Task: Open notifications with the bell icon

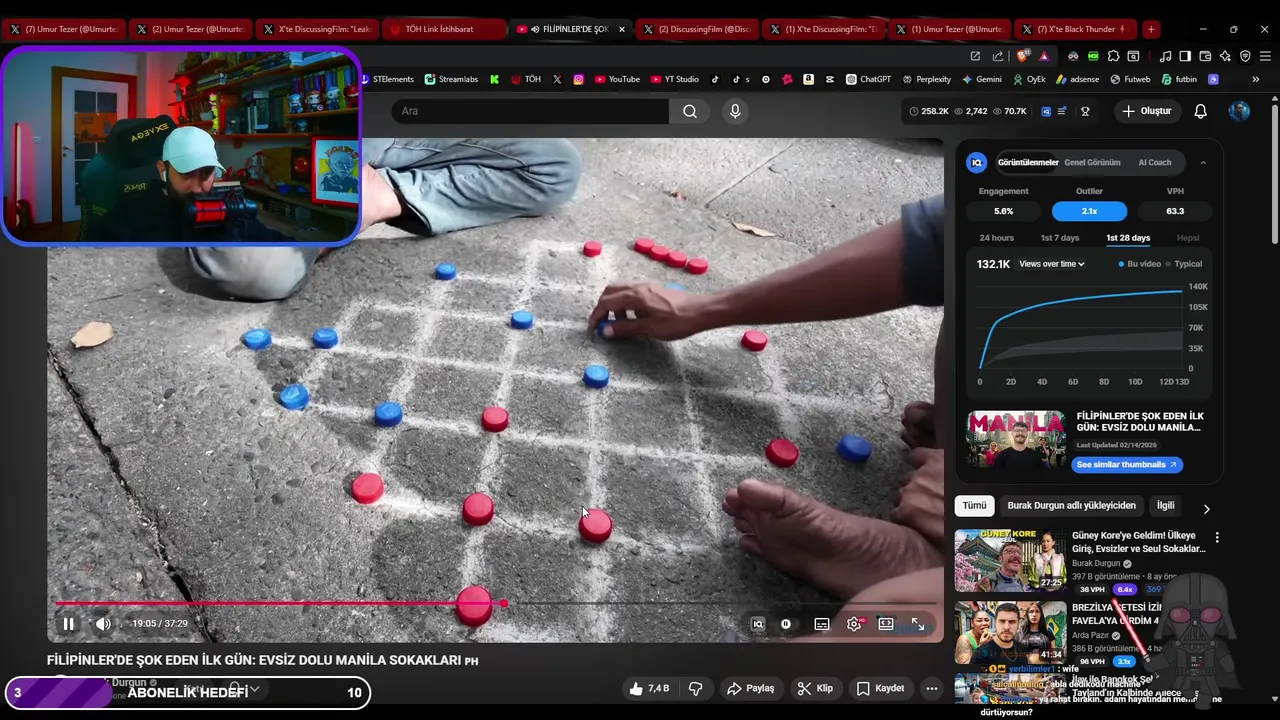Action: [1201, 111]
